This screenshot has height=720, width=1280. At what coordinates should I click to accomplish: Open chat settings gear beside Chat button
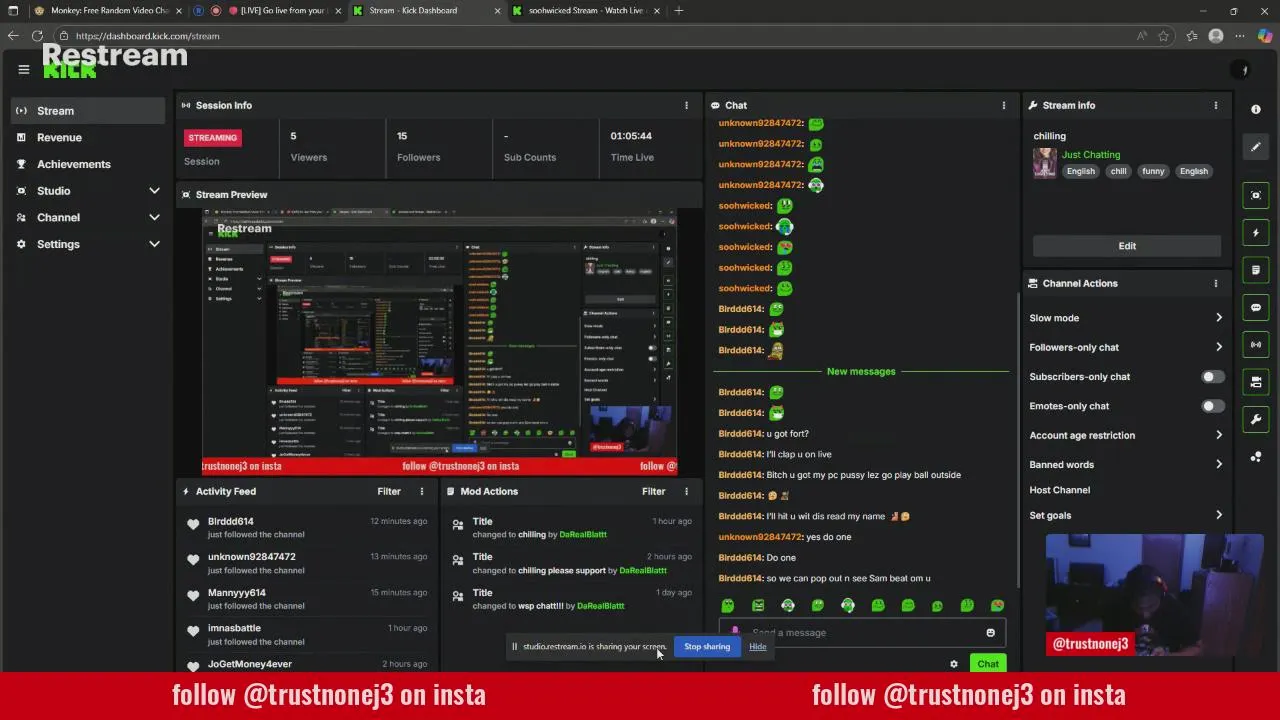pos(953,664)
